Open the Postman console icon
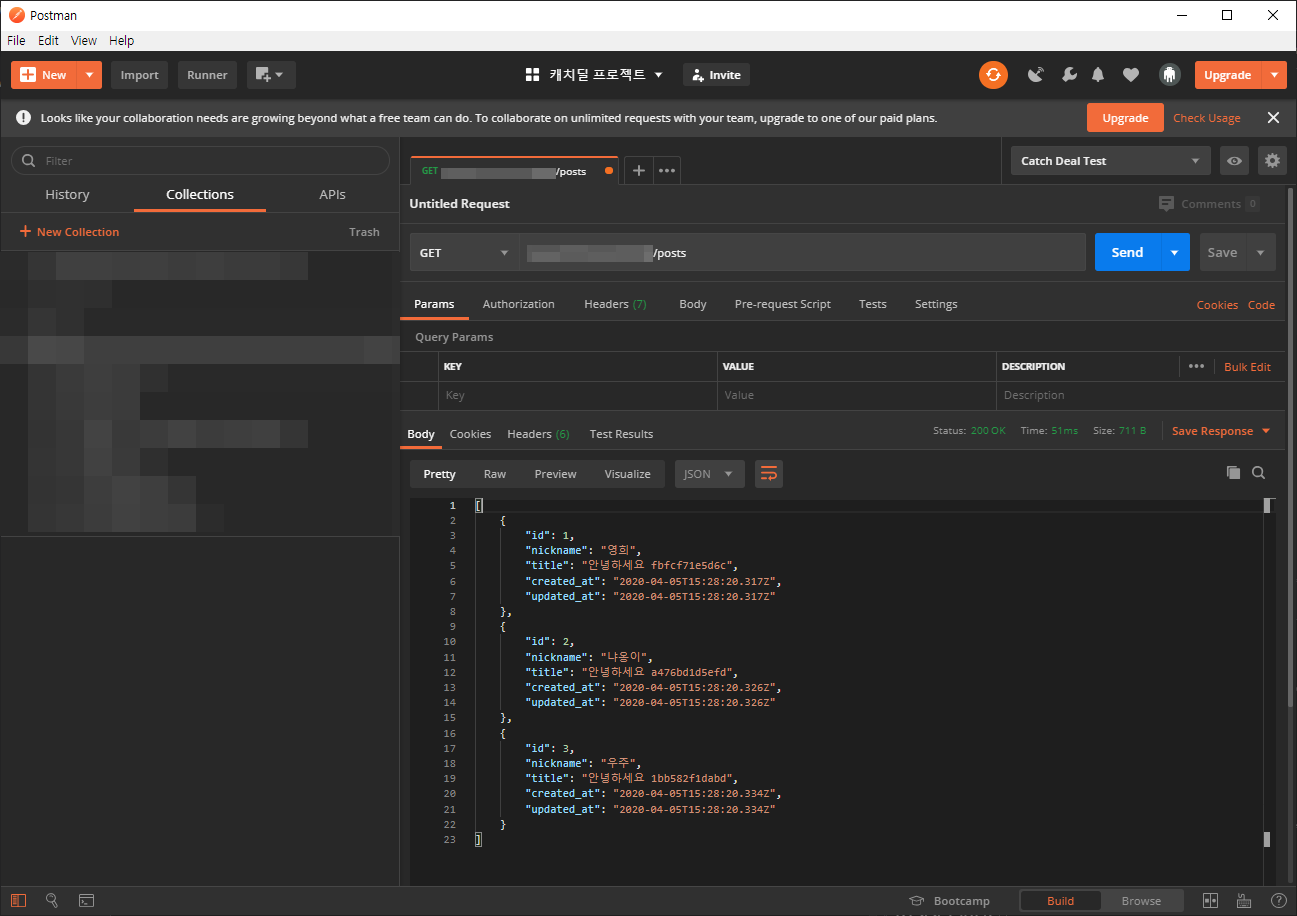Viewport: 1297px width, 916px height. tap(86, 900)
